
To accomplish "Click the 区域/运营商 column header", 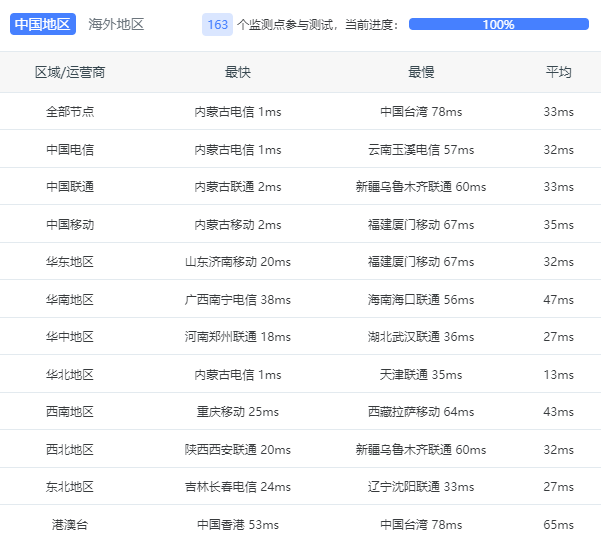I will 70,72.
